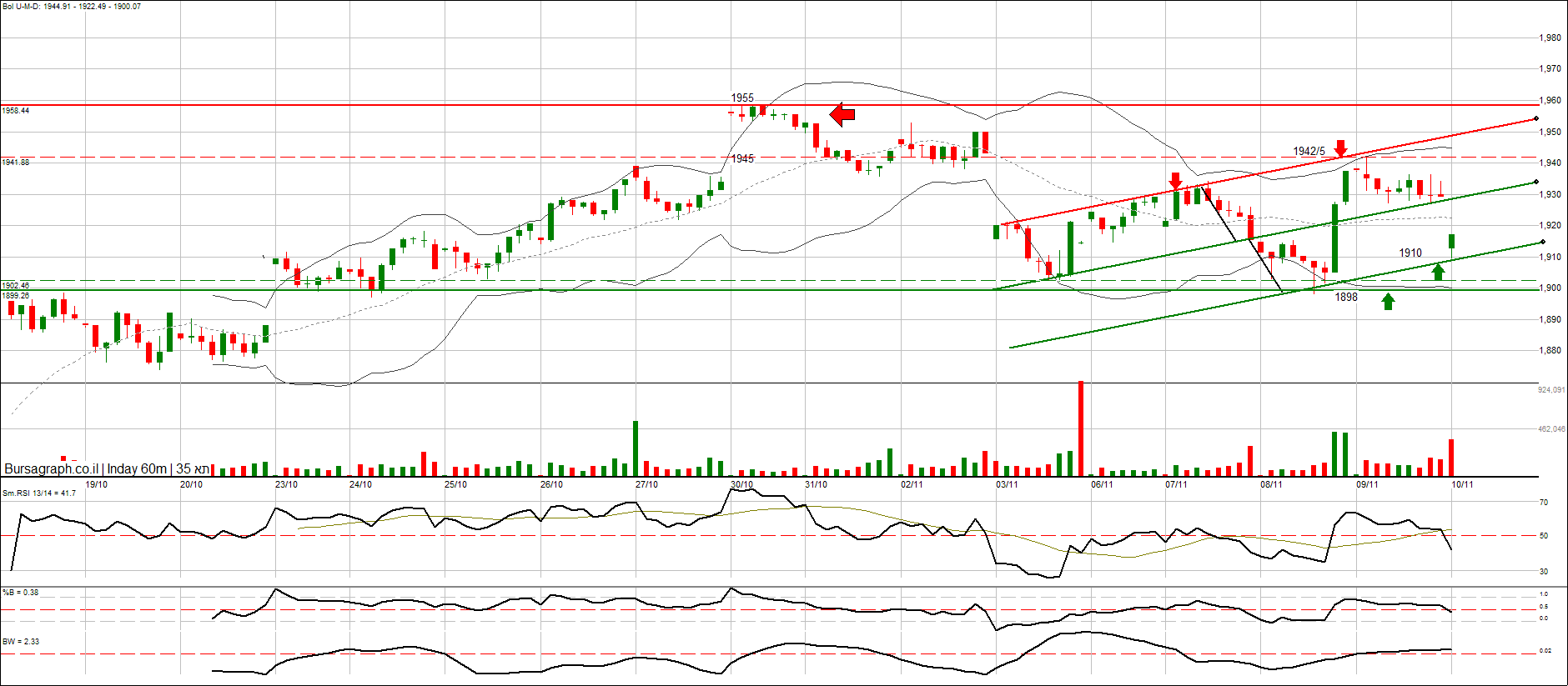Select the tall green volume bar at 27/10
Image resolution: width=1568 pixels, height=686 pixels.
click(636, 448)
